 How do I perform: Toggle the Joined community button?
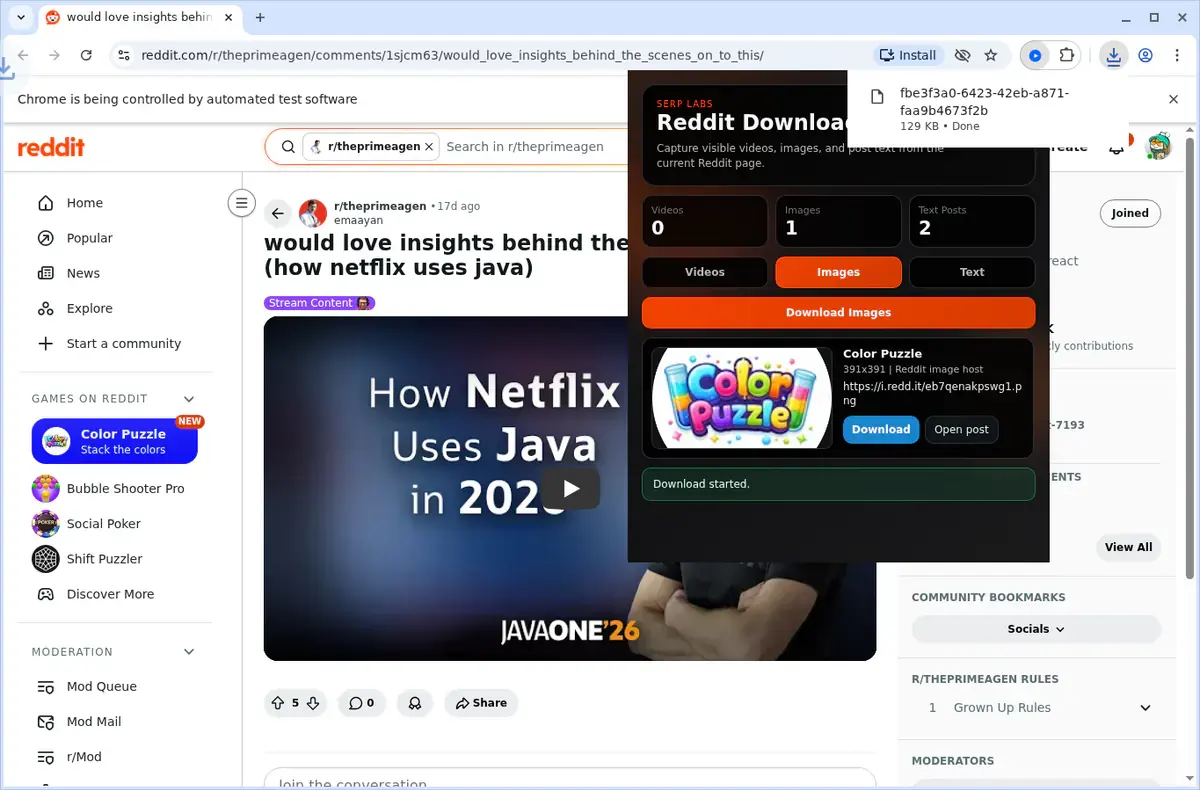click(1130, 213)
